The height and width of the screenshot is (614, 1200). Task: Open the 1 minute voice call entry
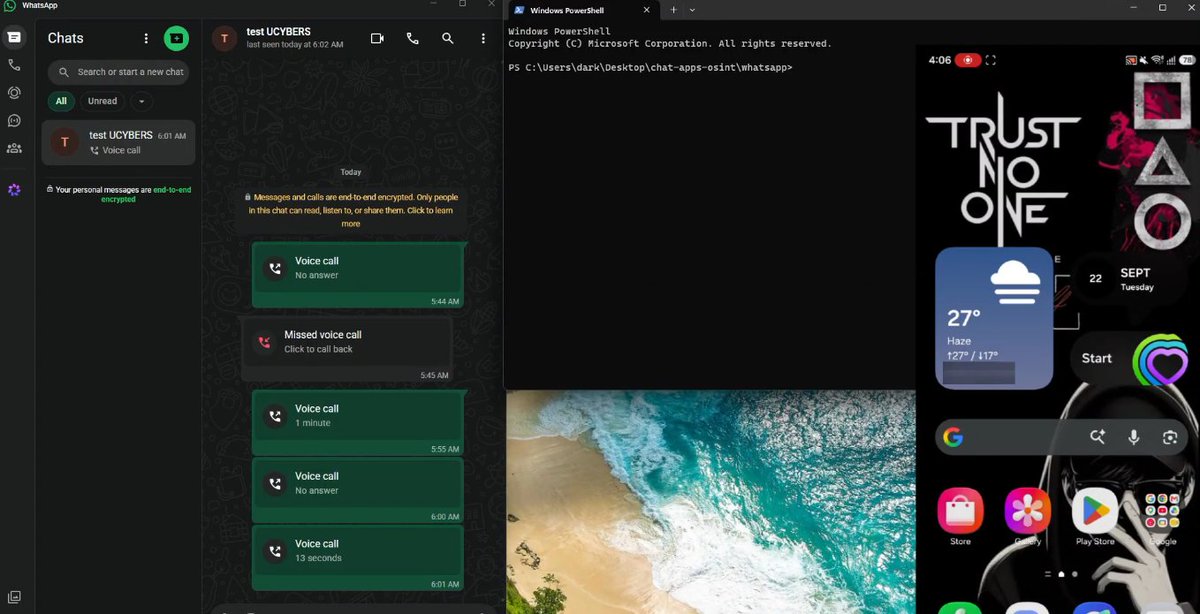358,422
